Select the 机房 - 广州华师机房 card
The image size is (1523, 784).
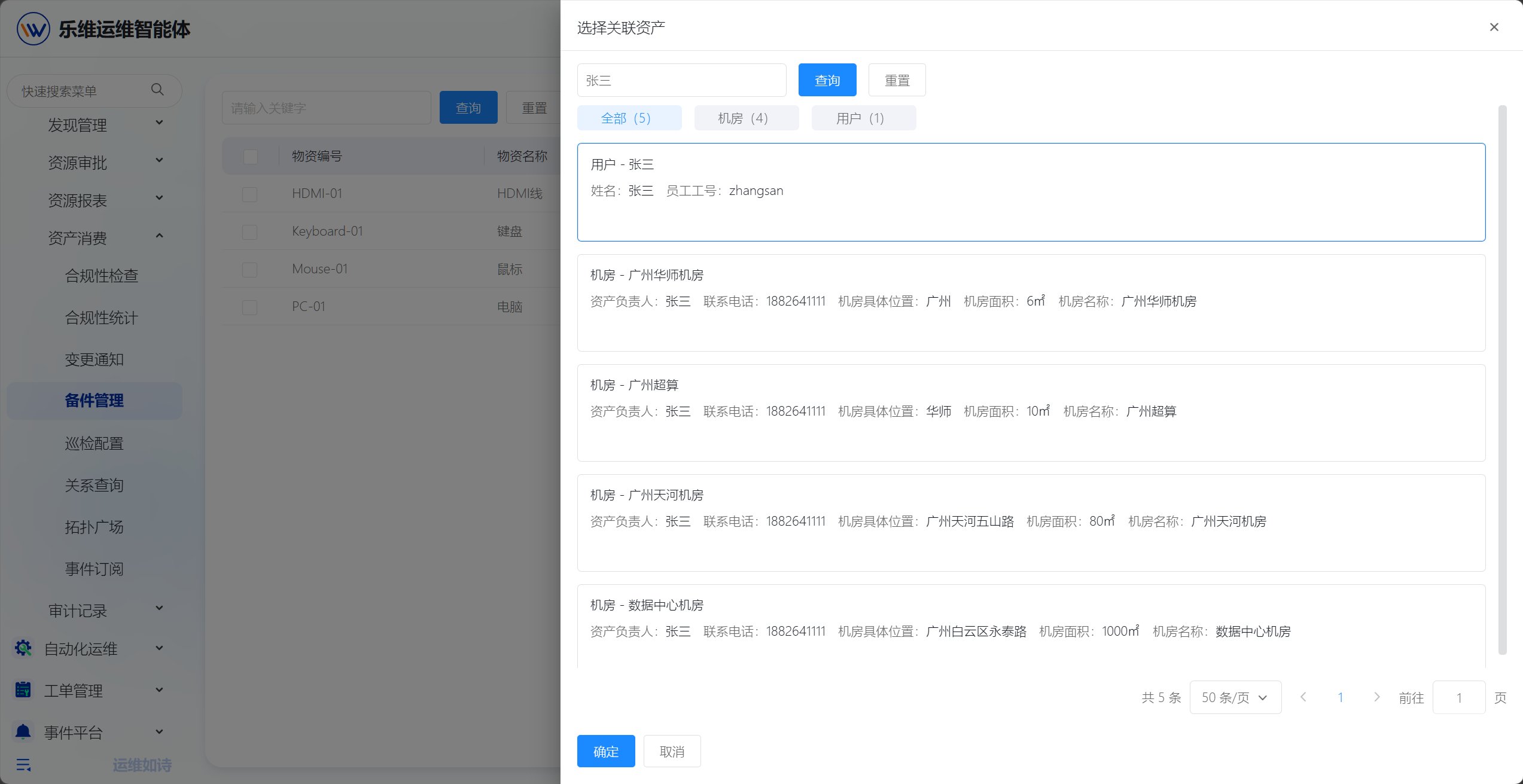(x=1031, y=303)
